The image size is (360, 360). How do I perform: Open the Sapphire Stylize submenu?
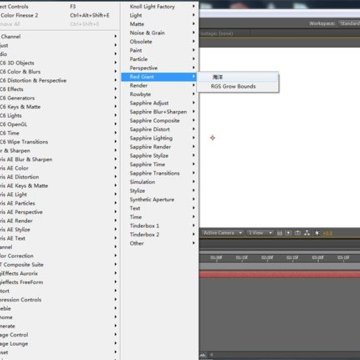pyautogui.click(x=160, y=156)
